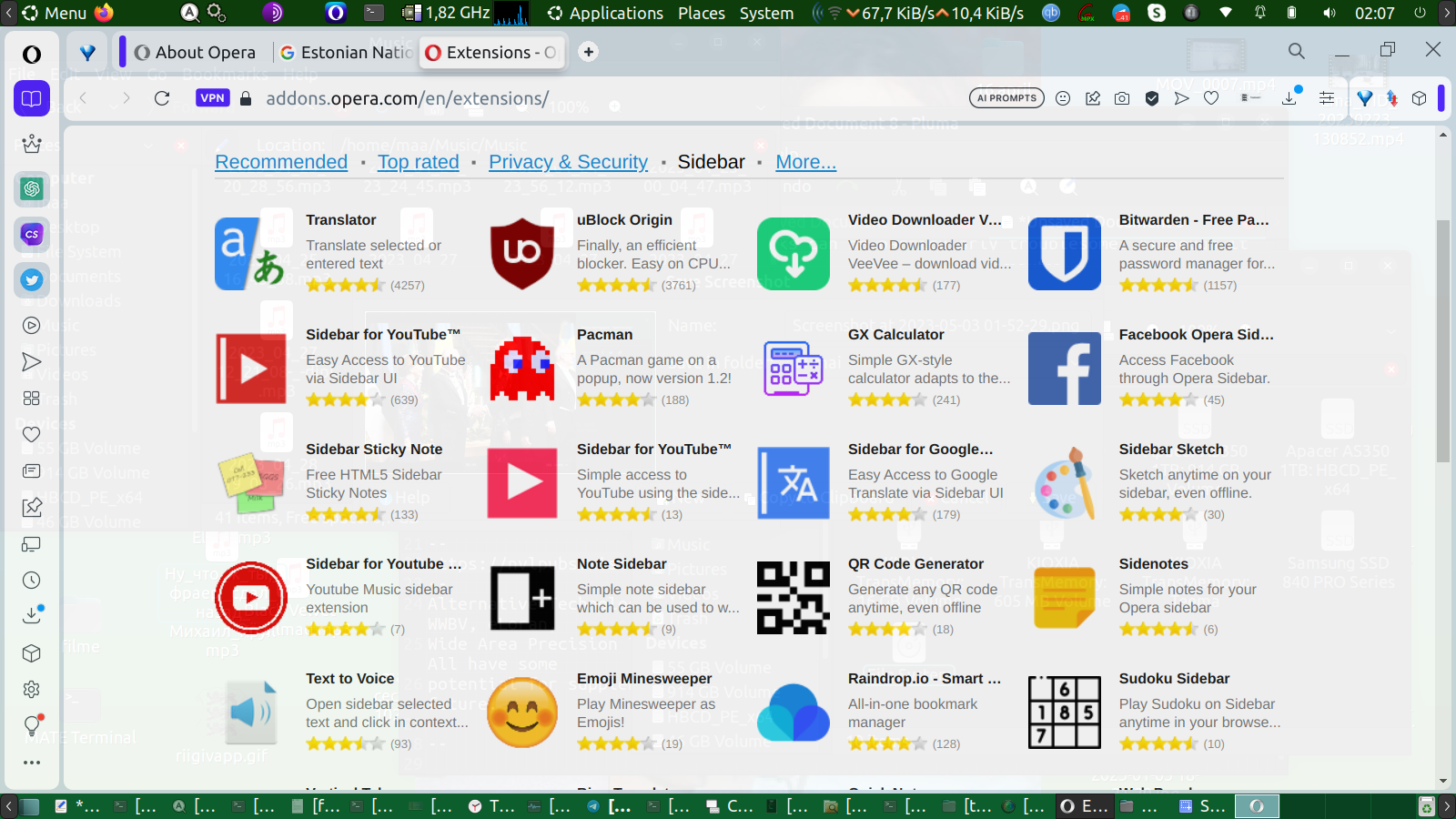
Task: Open the emoji reaction icon in address bar
Action: pyautogui.click(x=1063, y=98)
